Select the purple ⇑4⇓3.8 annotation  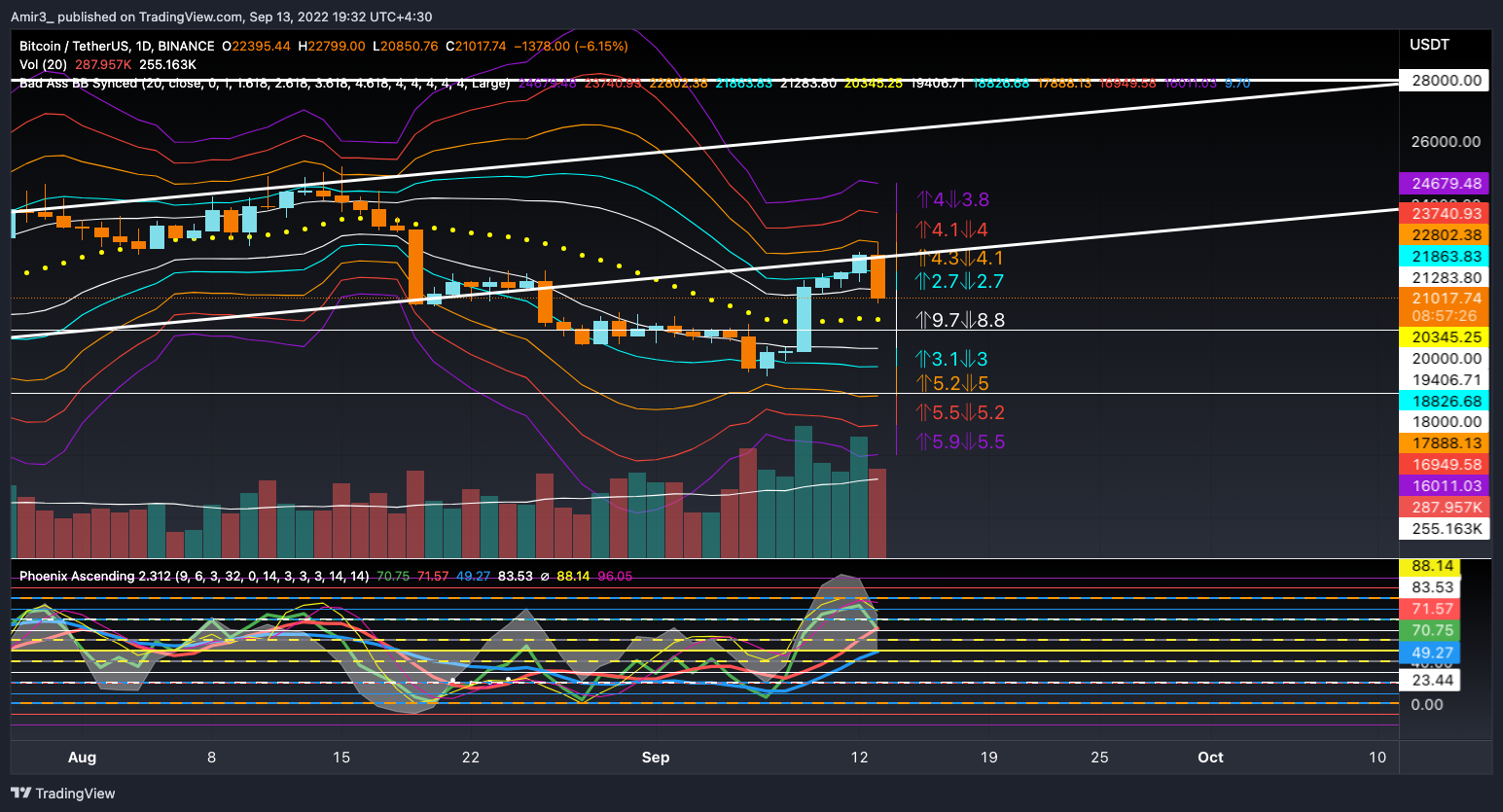coord(953,200)
